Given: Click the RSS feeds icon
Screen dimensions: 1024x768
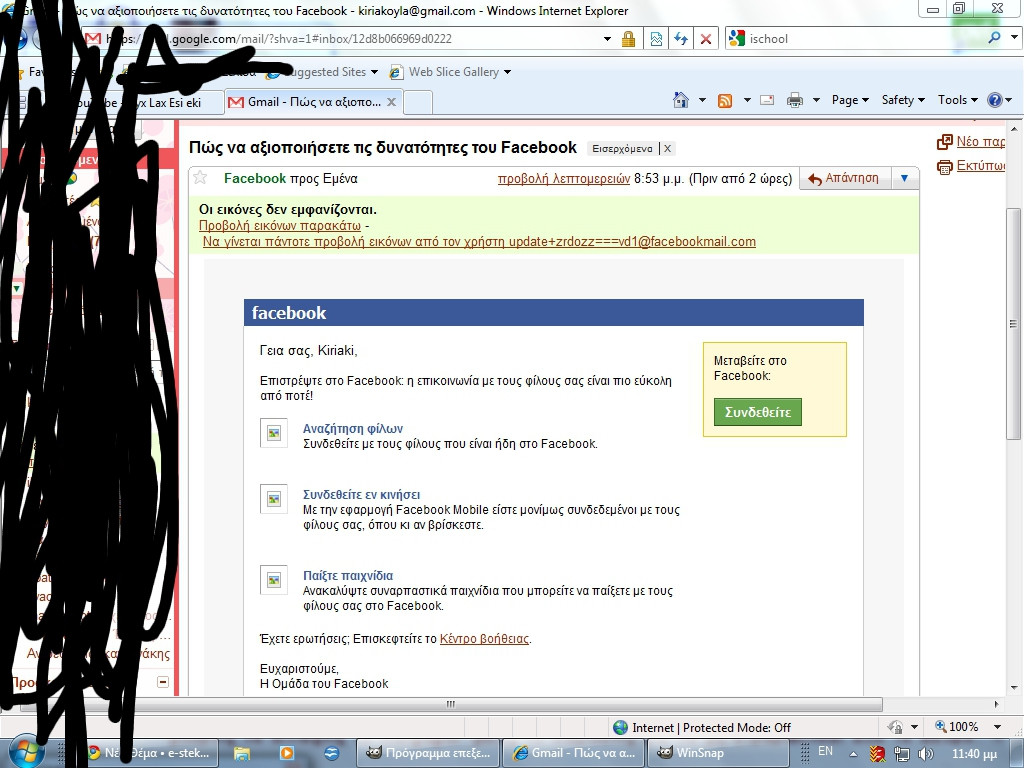Looking at the screenshot, I should point(725,101).
